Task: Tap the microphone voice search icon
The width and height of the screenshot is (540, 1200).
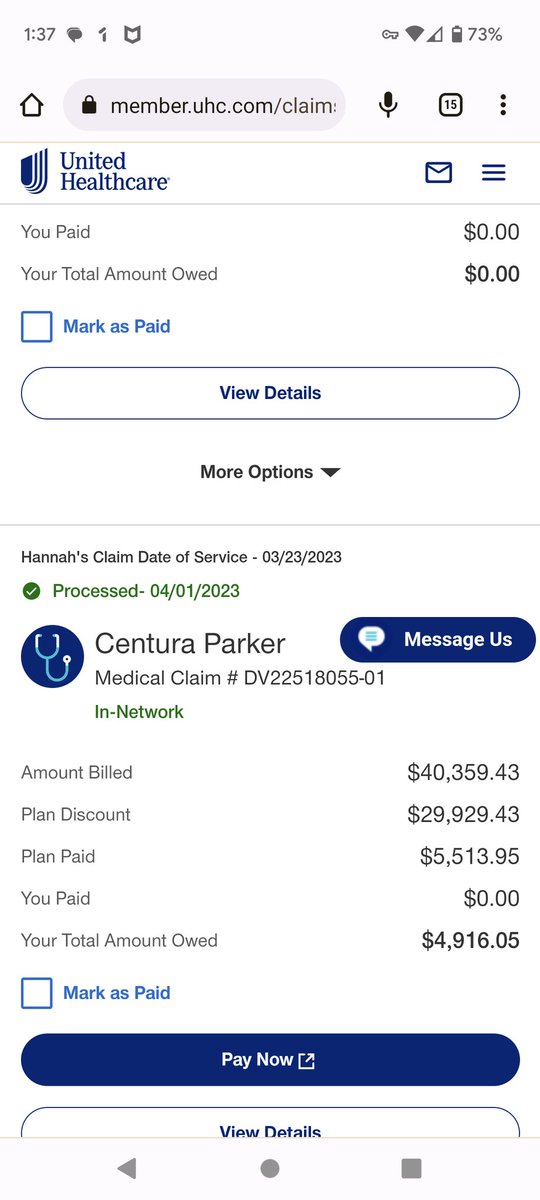Action: (389, 105)
